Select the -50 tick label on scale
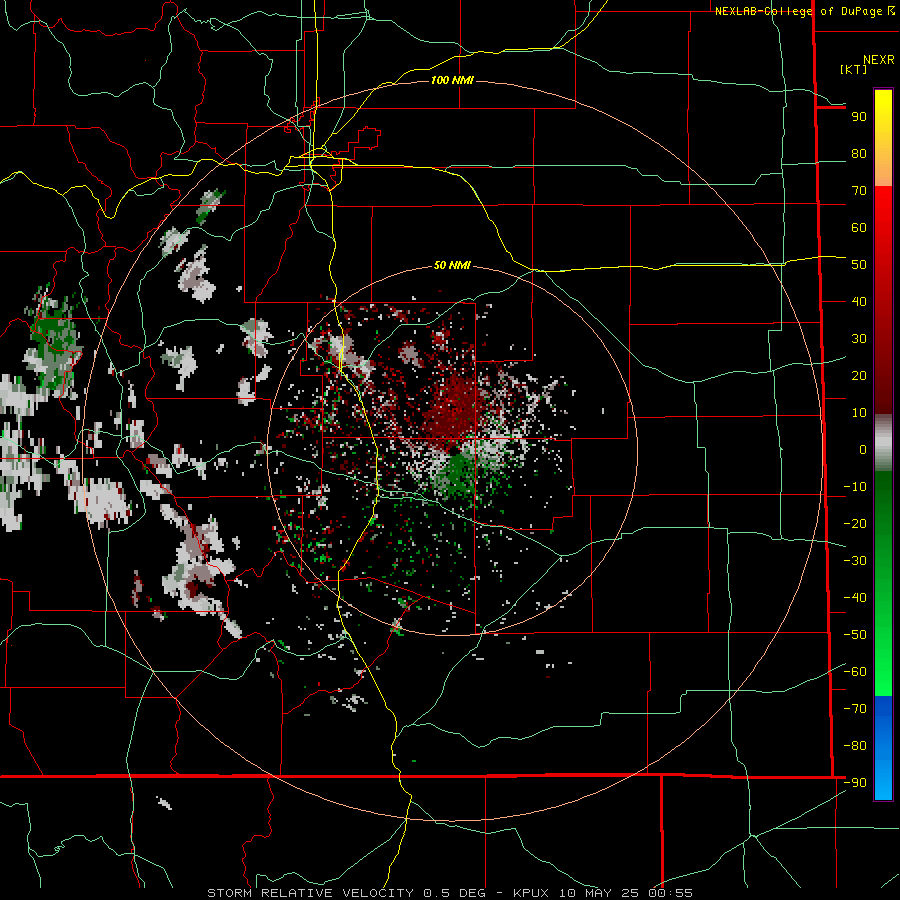The image size is (900, 900). (x=855, y=635)
